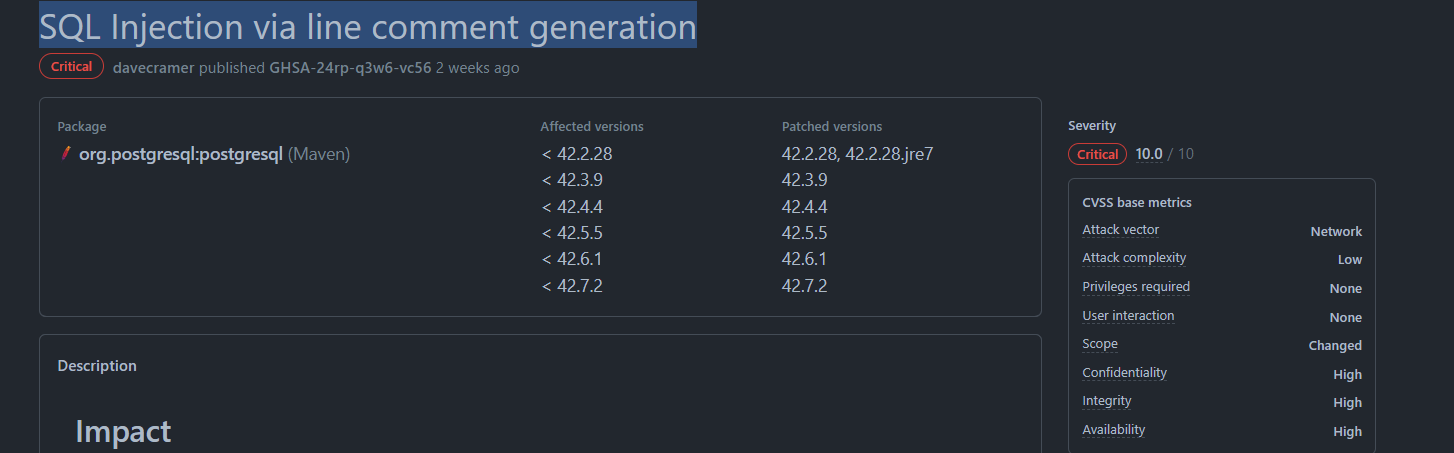Screen dimensions: 1454x453
Task: Click the Impact heading in the Description
Action: tap(123, 431)
